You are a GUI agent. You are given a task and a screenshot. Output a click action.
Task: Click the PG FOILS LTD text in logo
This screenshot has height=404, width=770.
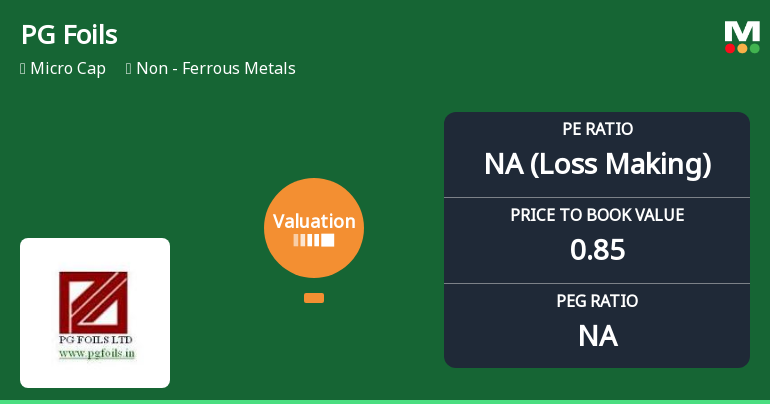tap(95, 340)
